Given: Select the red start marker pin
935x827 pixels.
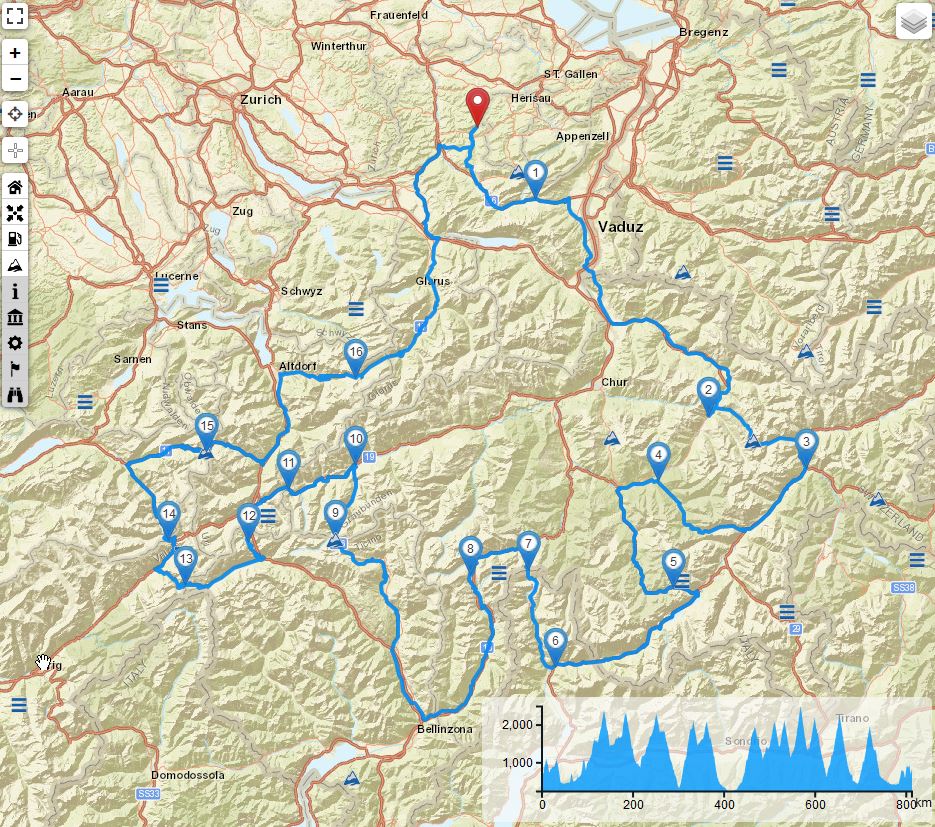Looking at the screenshot, I should click(x=477, y=107).
